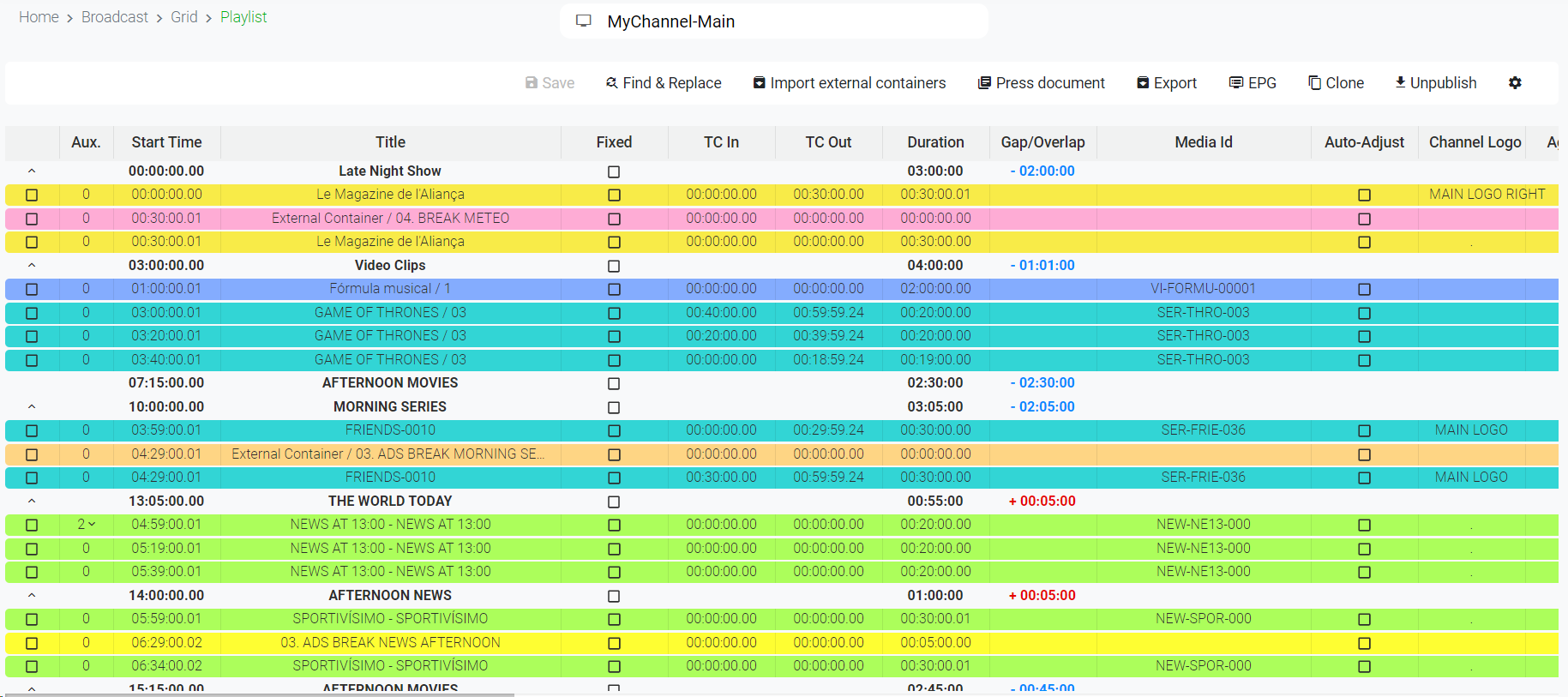Viewport: 1568px width, 697px height.
Task: Click the Clone icon
Action: 1314,83
